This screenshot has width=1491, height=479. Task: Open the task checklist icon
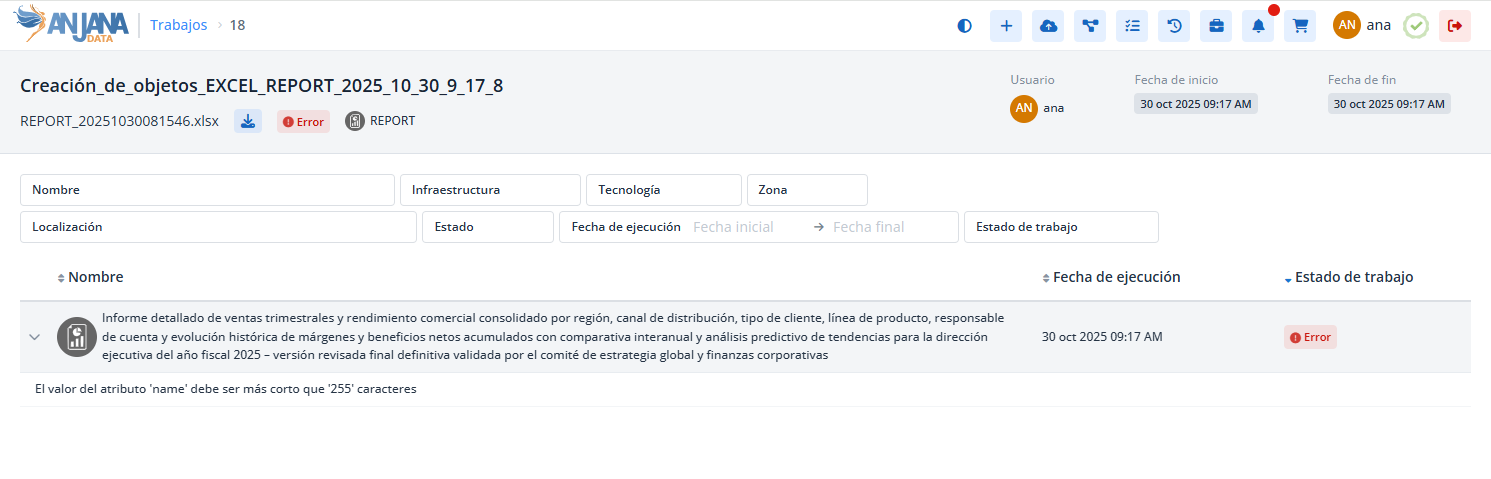(1132, 26)
